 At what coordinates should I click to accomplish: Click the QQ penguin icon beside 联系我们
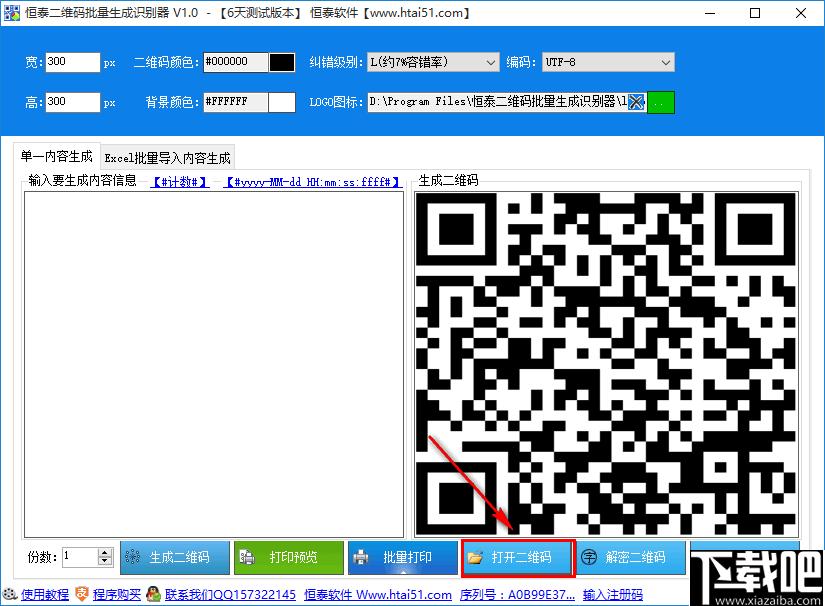click(153, 594)
